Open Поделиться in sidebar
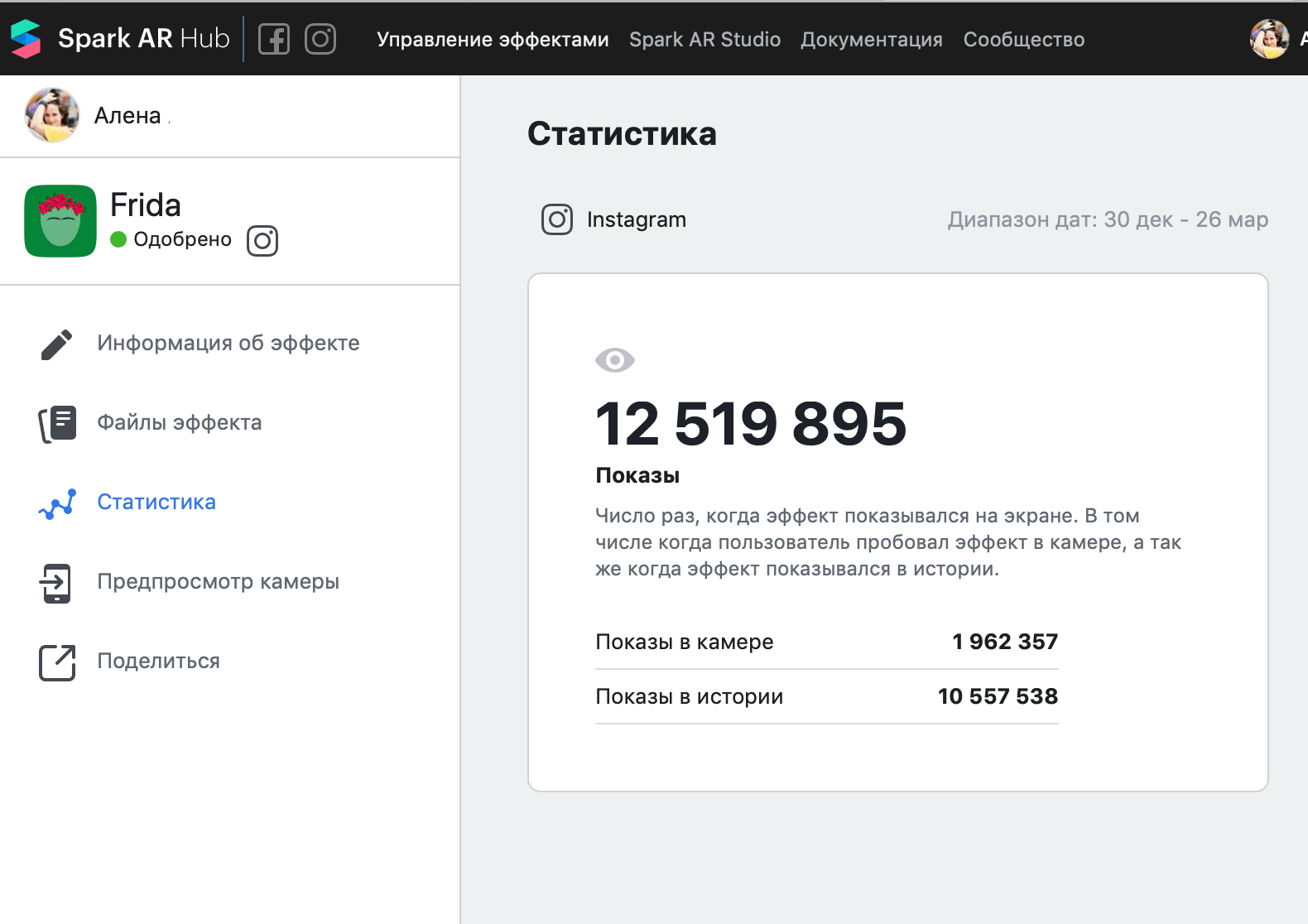The height and width of the screenshot is (924, 1308). [159, 661]
